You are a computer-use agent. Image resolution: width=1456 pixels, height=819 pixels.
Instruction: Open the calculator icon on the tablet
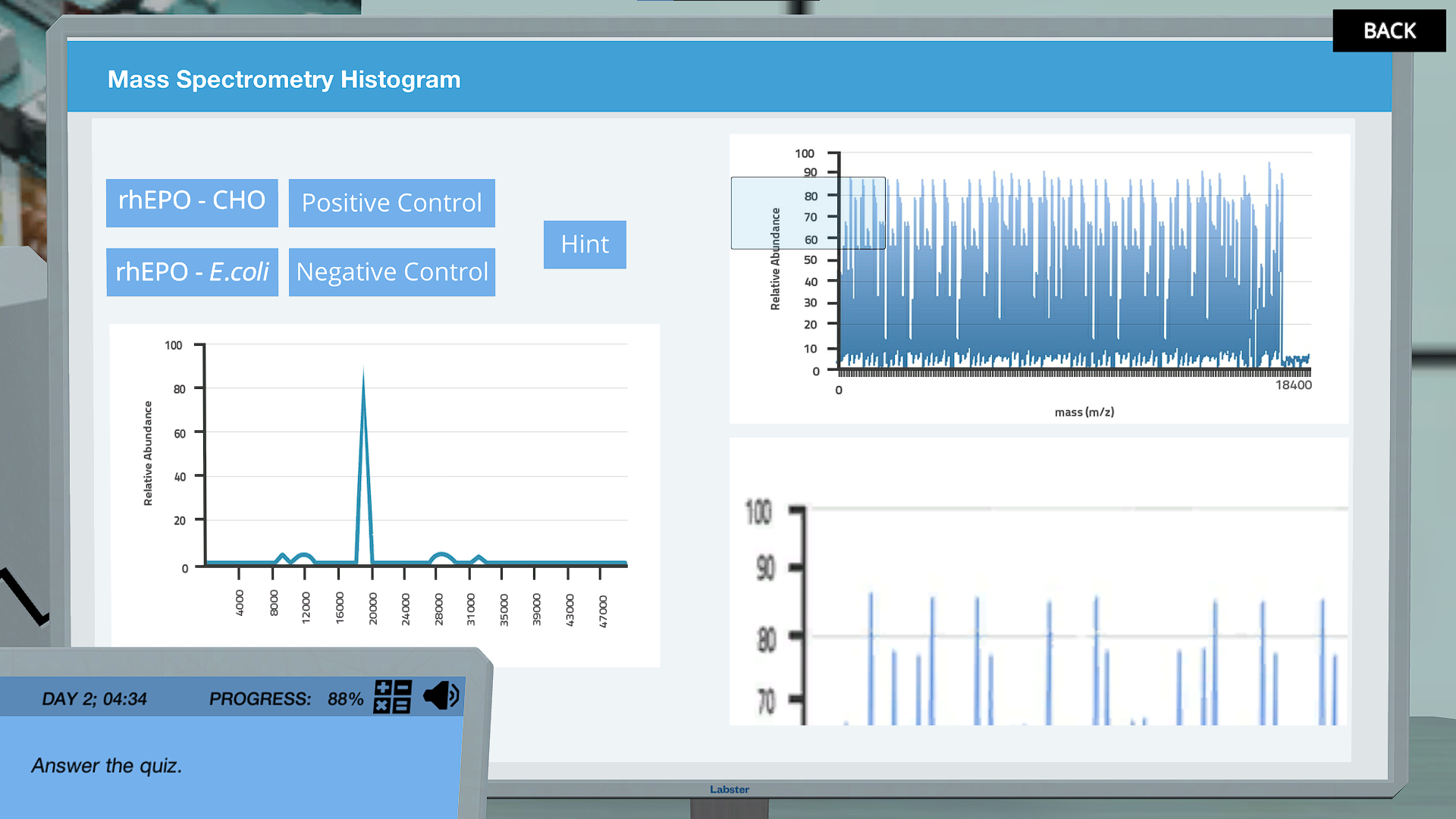point(392,697)
